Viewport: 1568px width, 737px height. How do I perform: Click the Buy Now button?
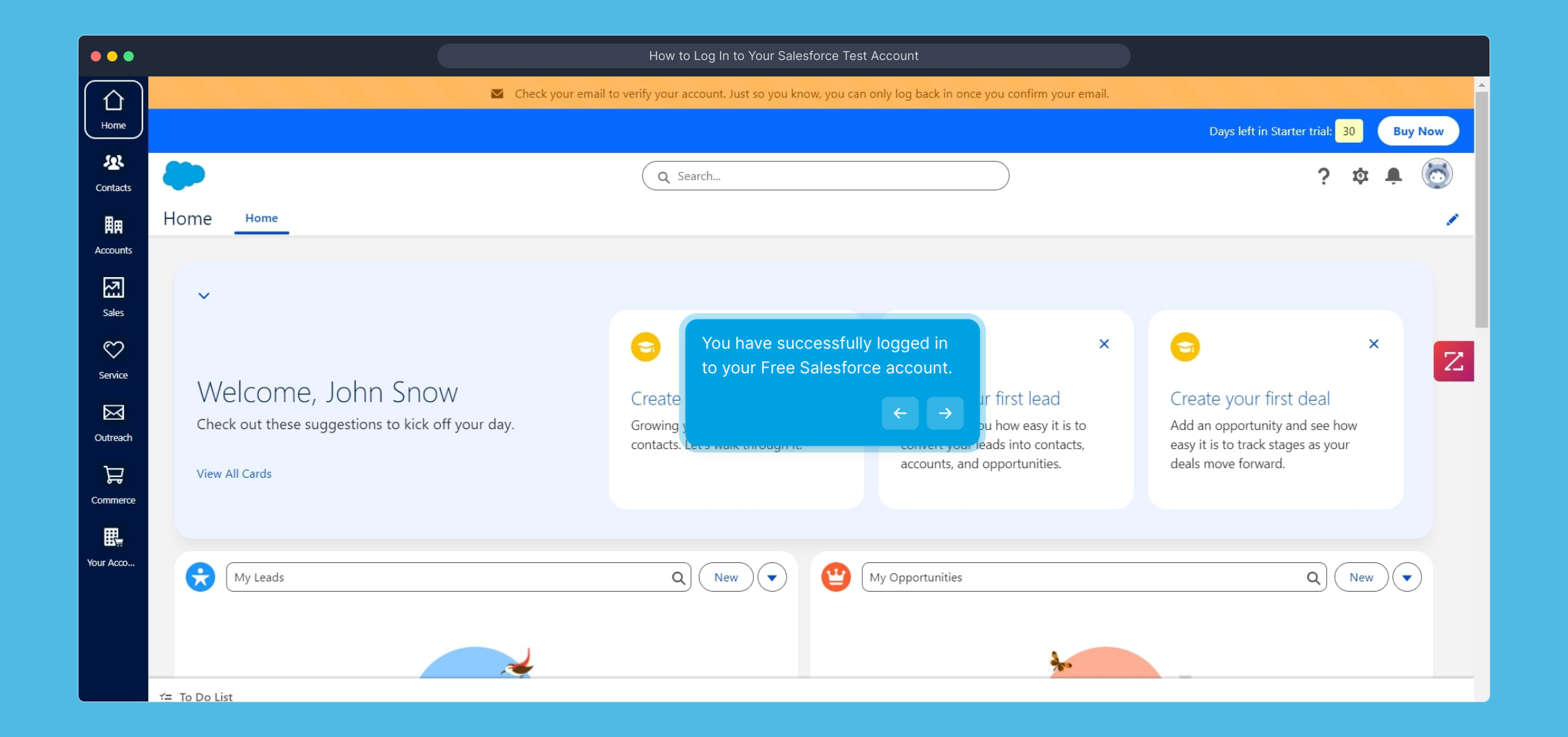pyautogui.click(x=1418, y=131)
